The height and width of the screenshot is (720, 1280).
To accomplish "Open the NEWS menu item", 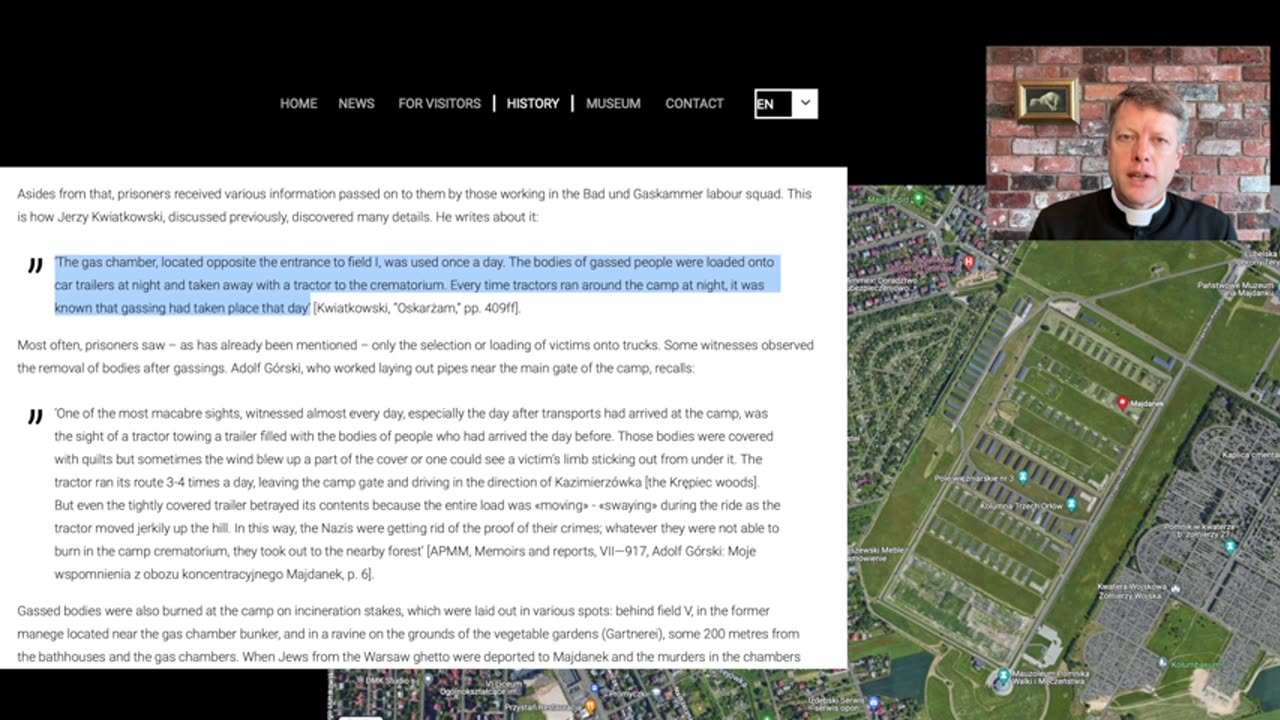I will (356, 103).
